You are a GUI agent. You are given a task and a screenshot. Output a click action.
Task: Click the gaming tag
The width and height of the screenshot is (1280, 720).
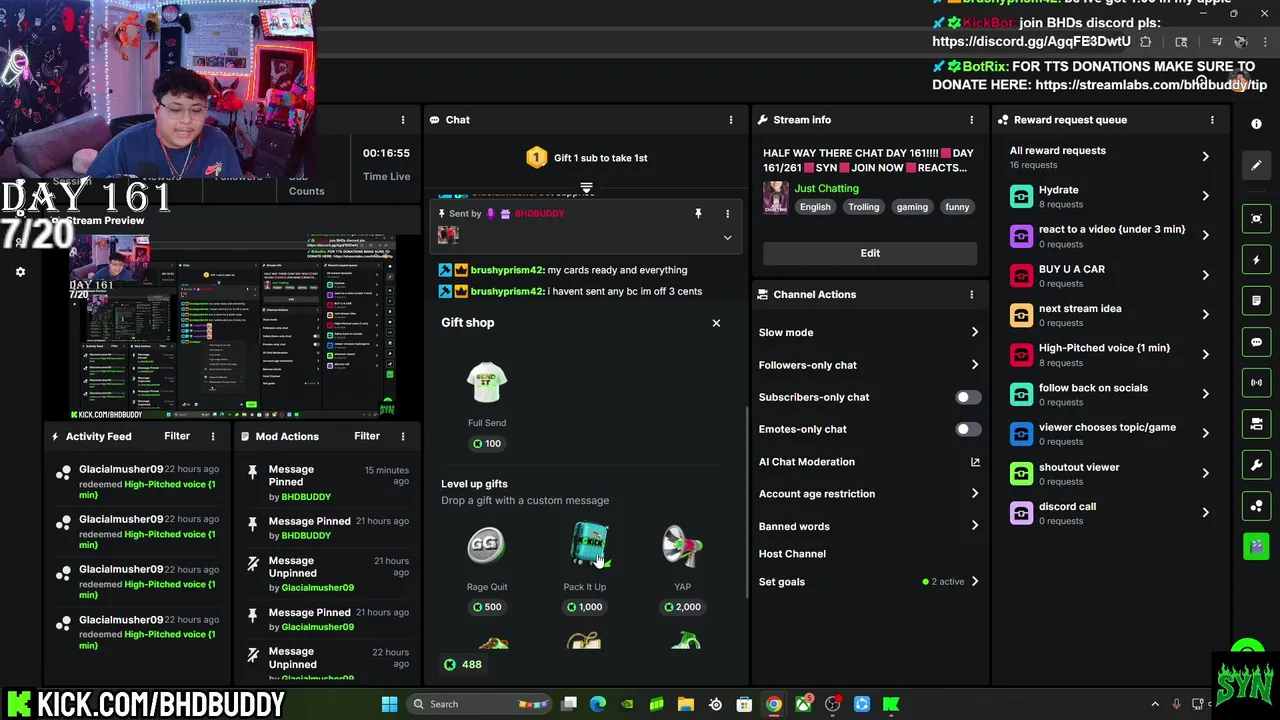[x=912, y=207]
